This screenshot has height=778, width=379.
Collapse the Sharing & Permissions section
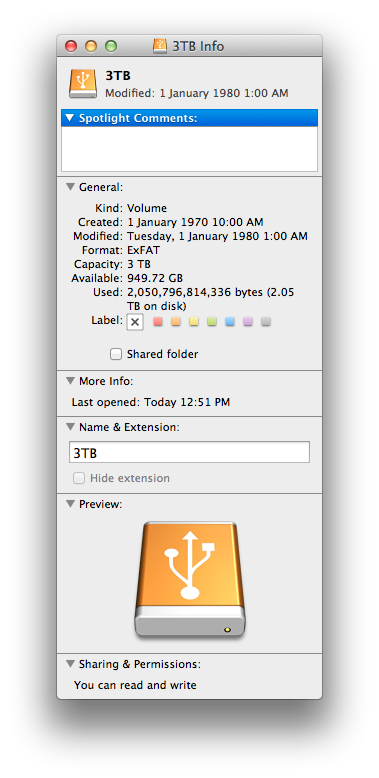tap(70, 664)
